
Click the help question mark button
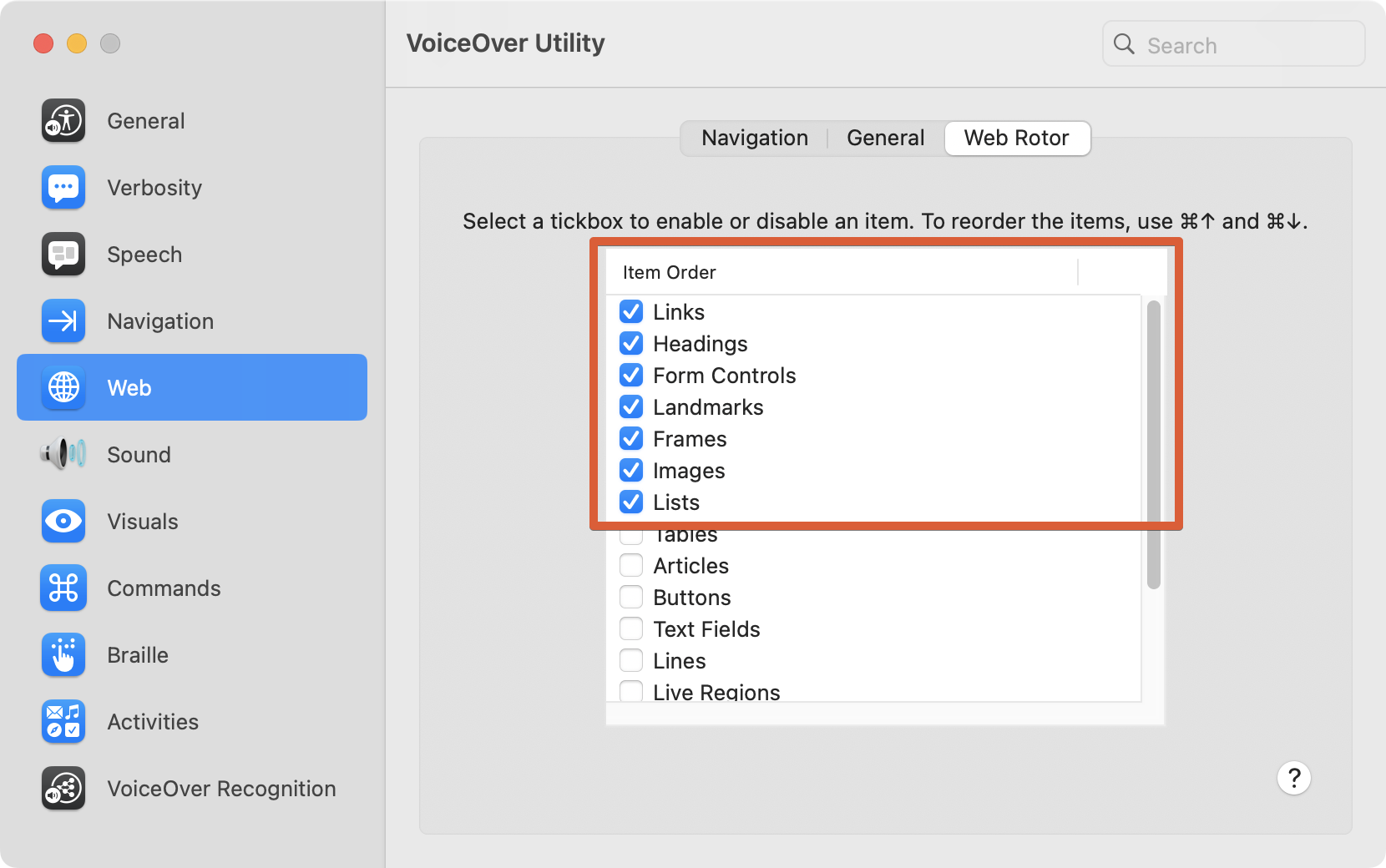pyautogui.click(x=1294, y=779)
